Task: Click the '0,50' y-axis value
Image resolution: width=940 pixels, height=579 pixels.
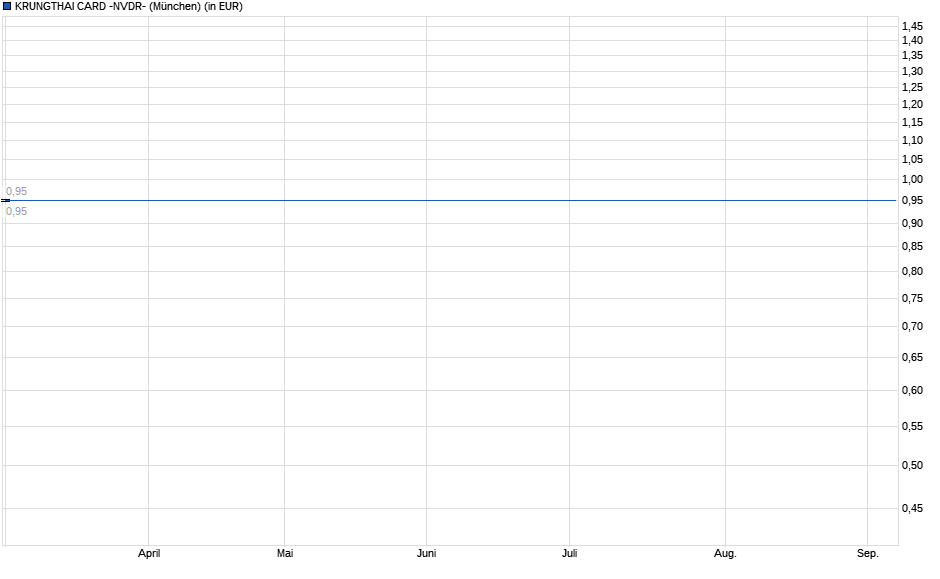Action: (912, 465)
